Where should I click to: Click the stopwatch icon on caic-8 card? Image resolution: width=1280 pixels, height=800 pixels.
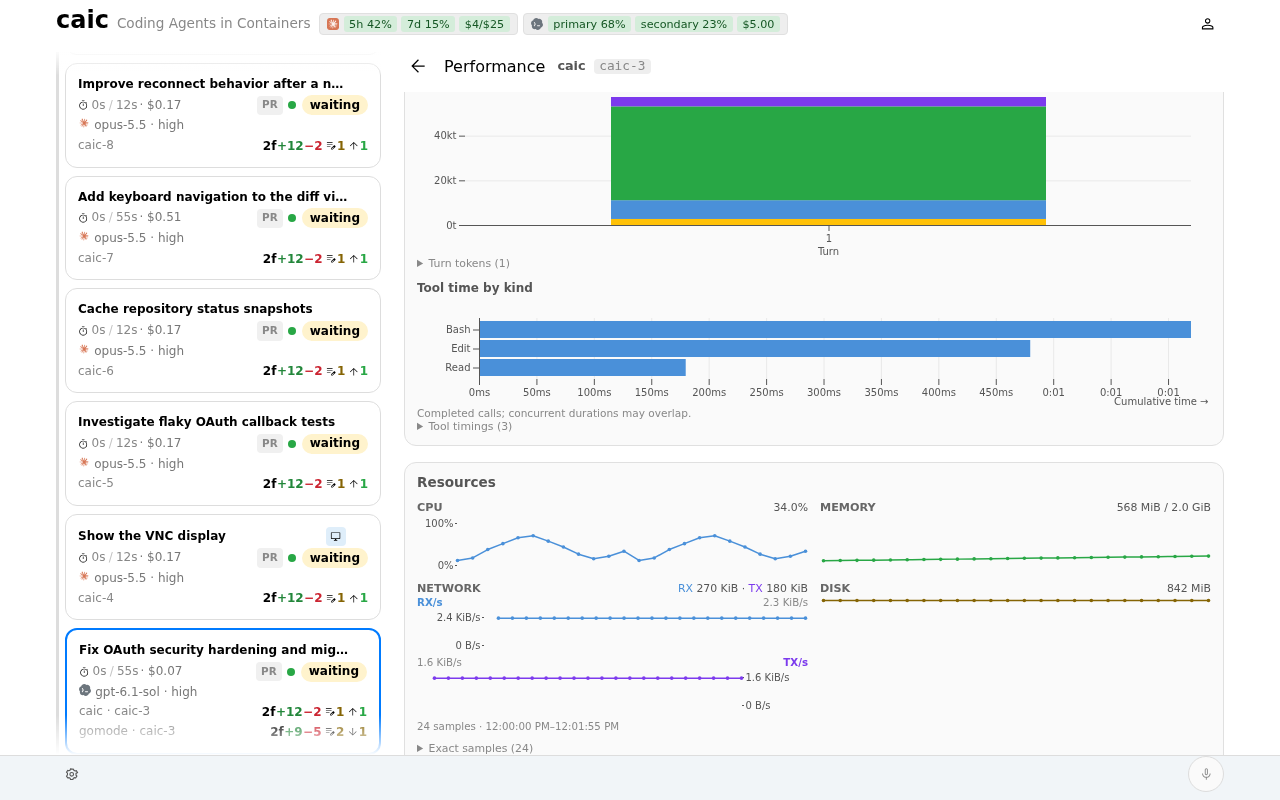pyautogui.click(x=83, y=105)
